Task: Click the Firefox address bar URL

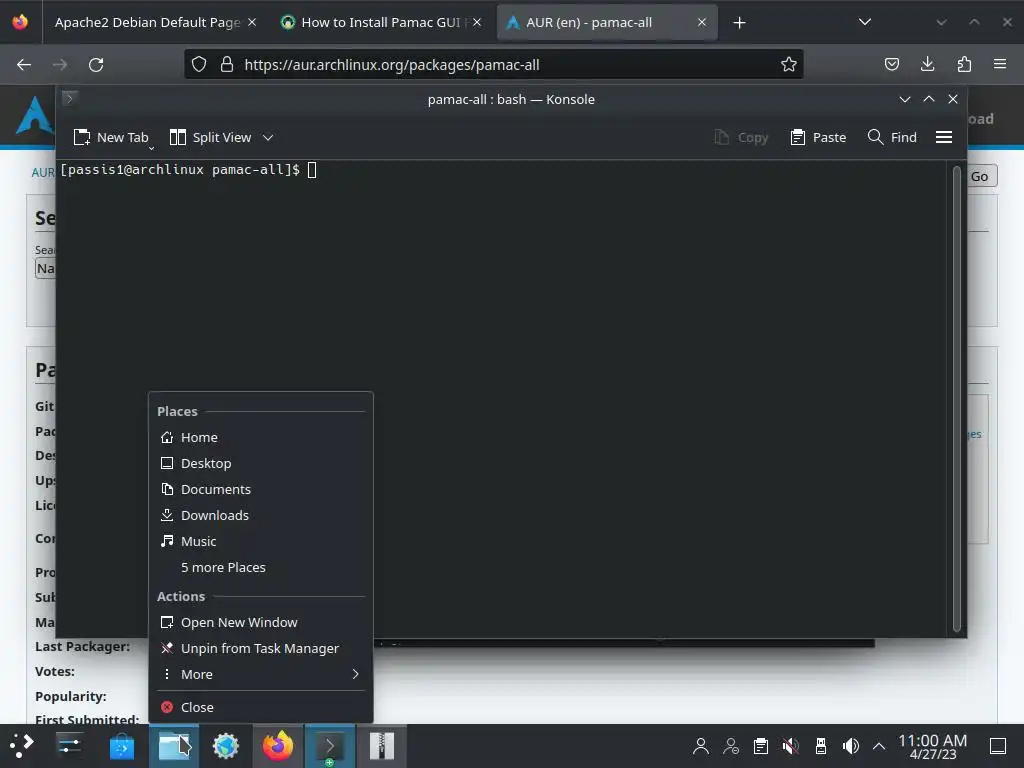Action: [392, 65]
